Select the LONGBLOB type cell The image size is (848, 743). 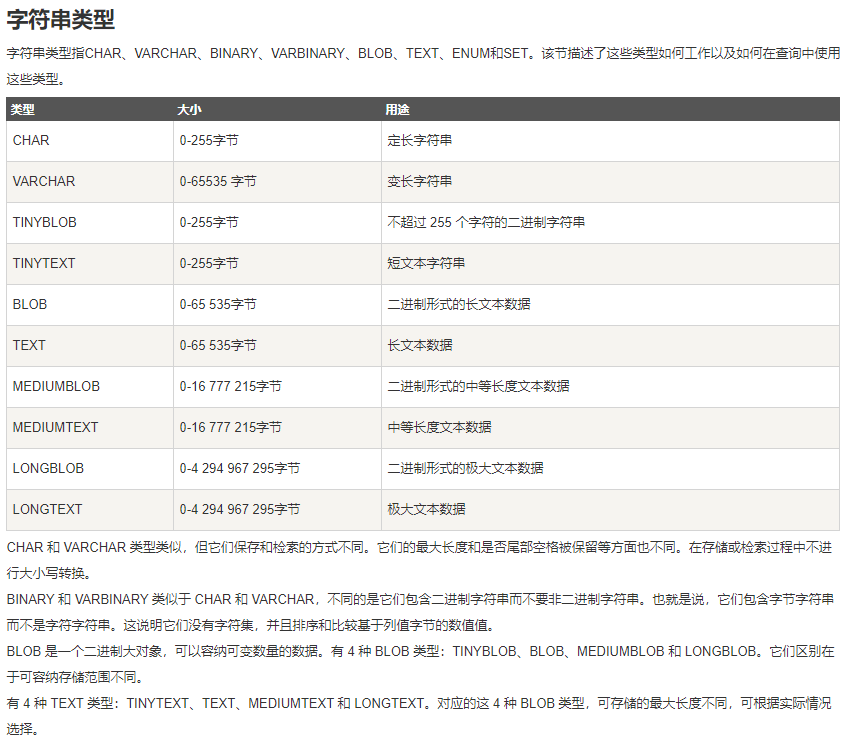48,468
